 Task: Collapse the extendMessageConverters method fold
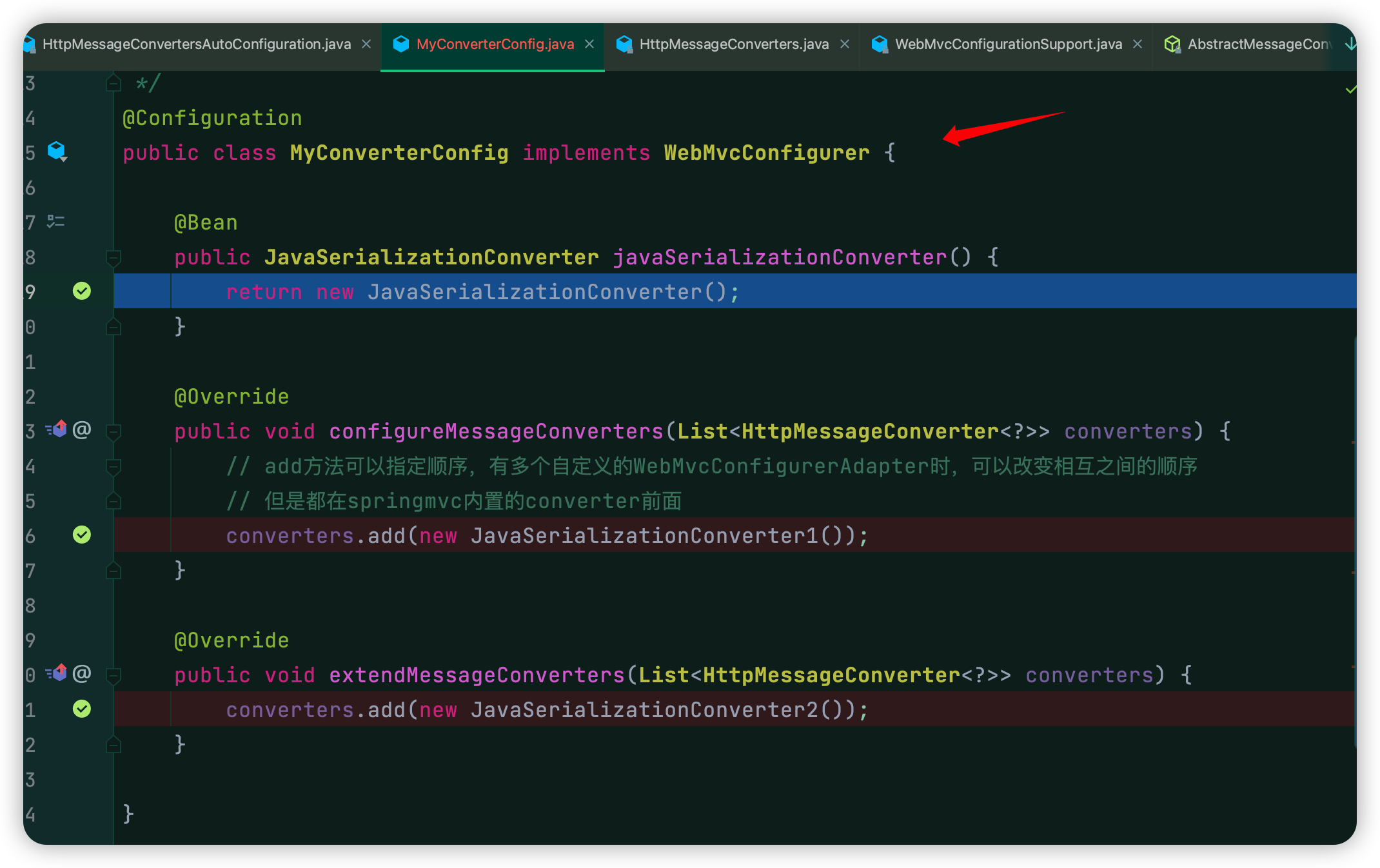click(x=113, y=675)
